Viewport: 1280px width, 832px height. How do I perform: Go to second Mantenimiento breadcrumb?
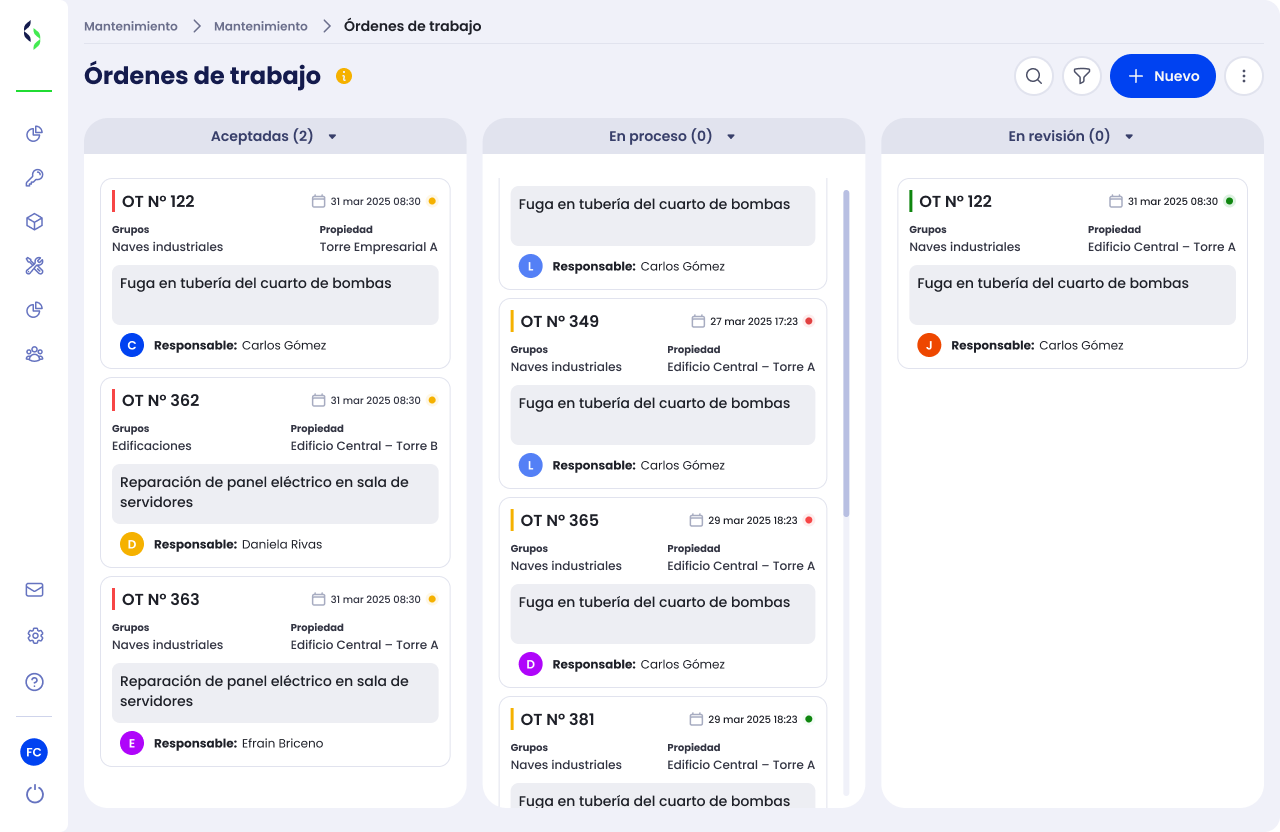pos(261,26)
